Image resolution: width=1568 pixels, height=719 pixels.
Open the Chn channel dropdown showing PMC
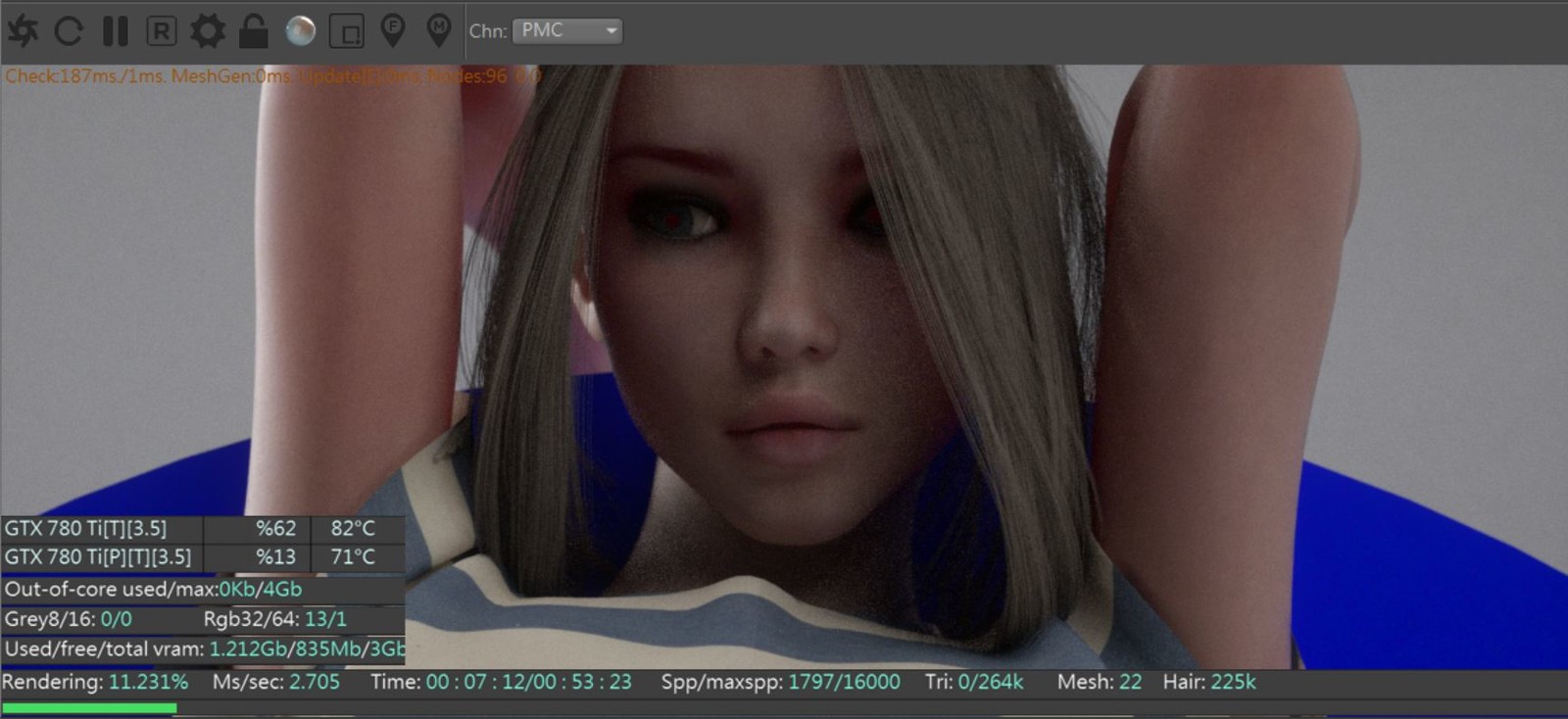tap(568, 30)
